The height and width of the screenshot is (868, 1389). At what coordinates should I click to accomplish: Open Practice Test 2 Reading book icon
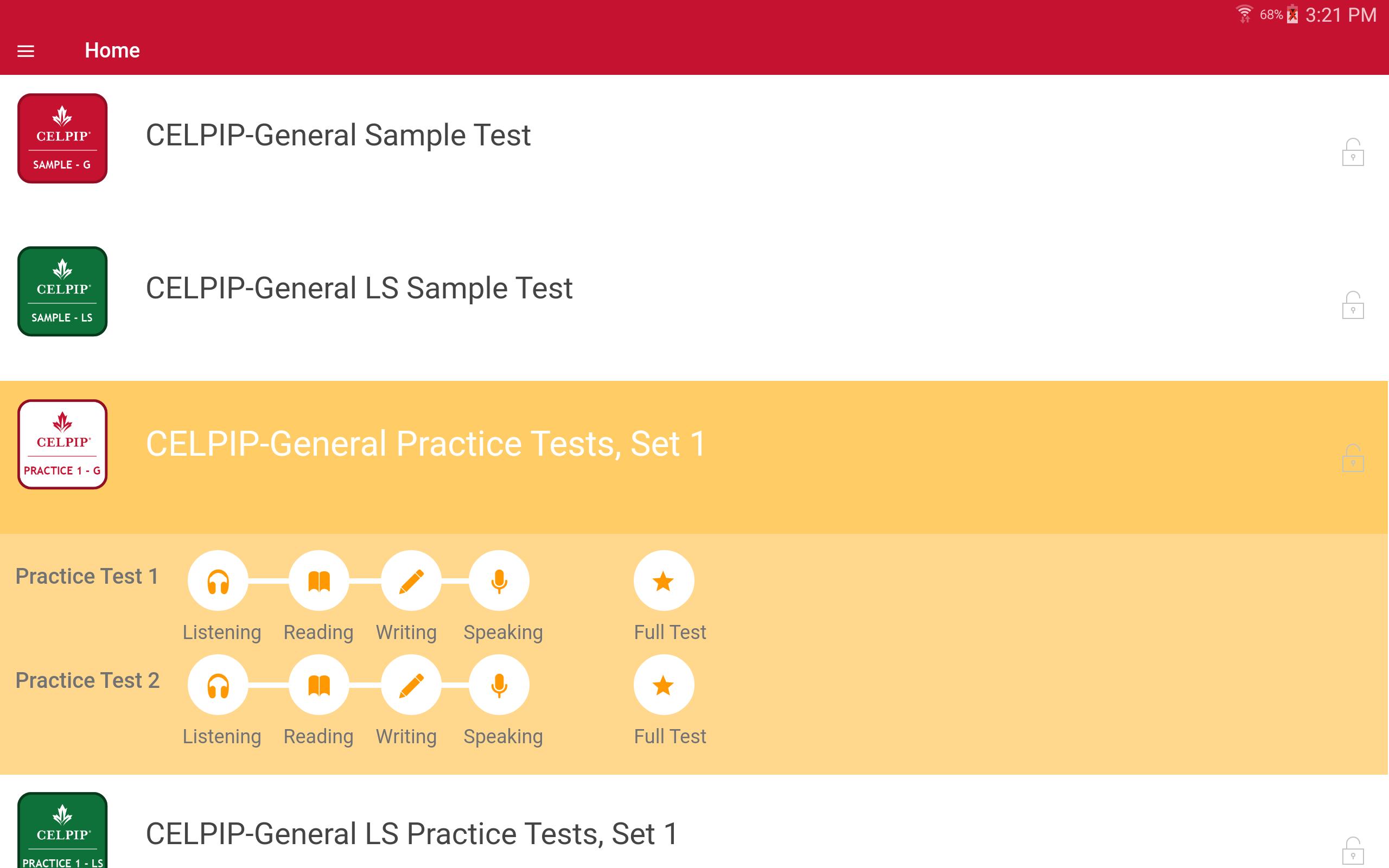(x=319, y=685)
